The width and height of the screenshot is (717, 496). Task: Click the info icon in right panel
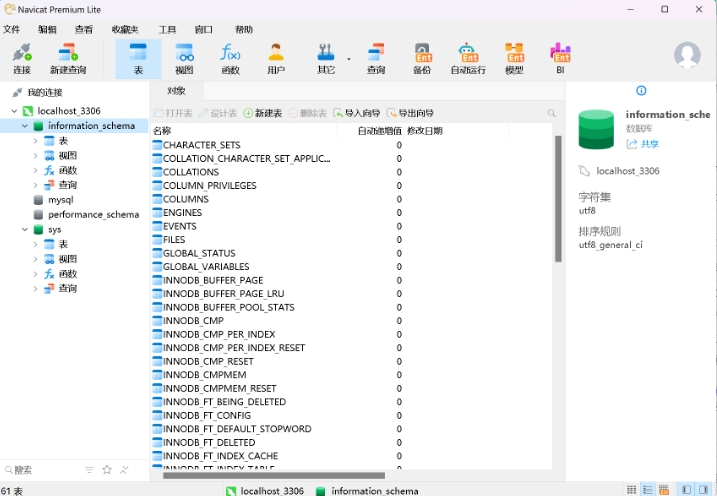tap(641, 91)
